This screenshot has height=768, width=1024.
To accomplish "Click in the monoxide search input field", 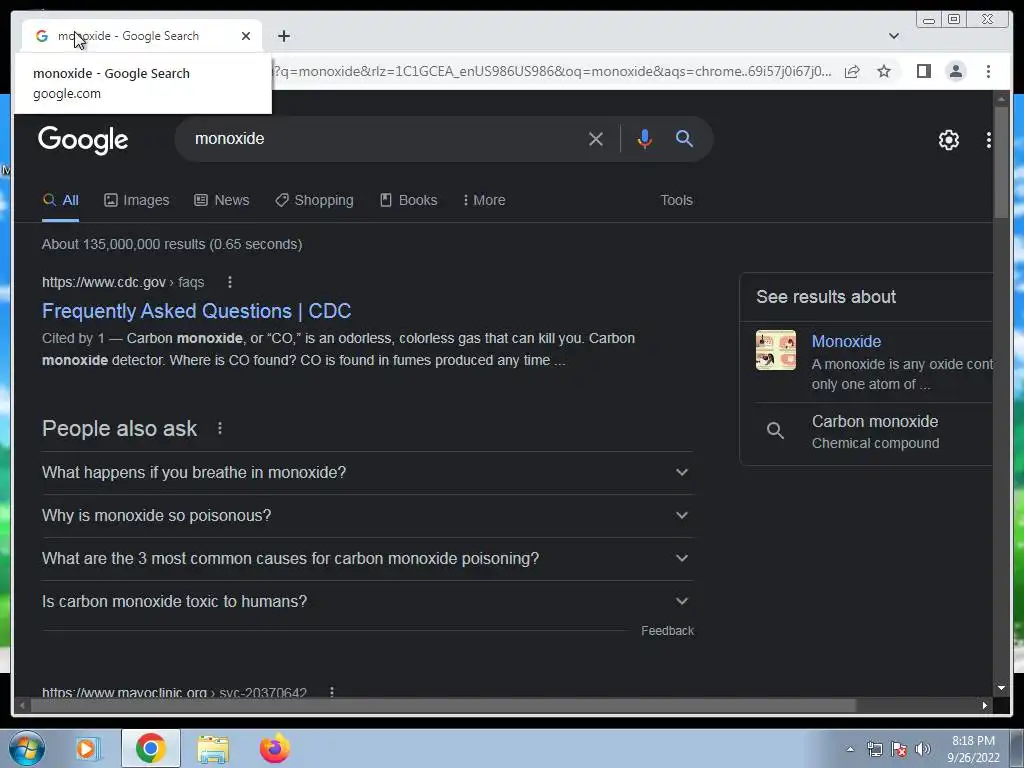I will click(385, 138).
